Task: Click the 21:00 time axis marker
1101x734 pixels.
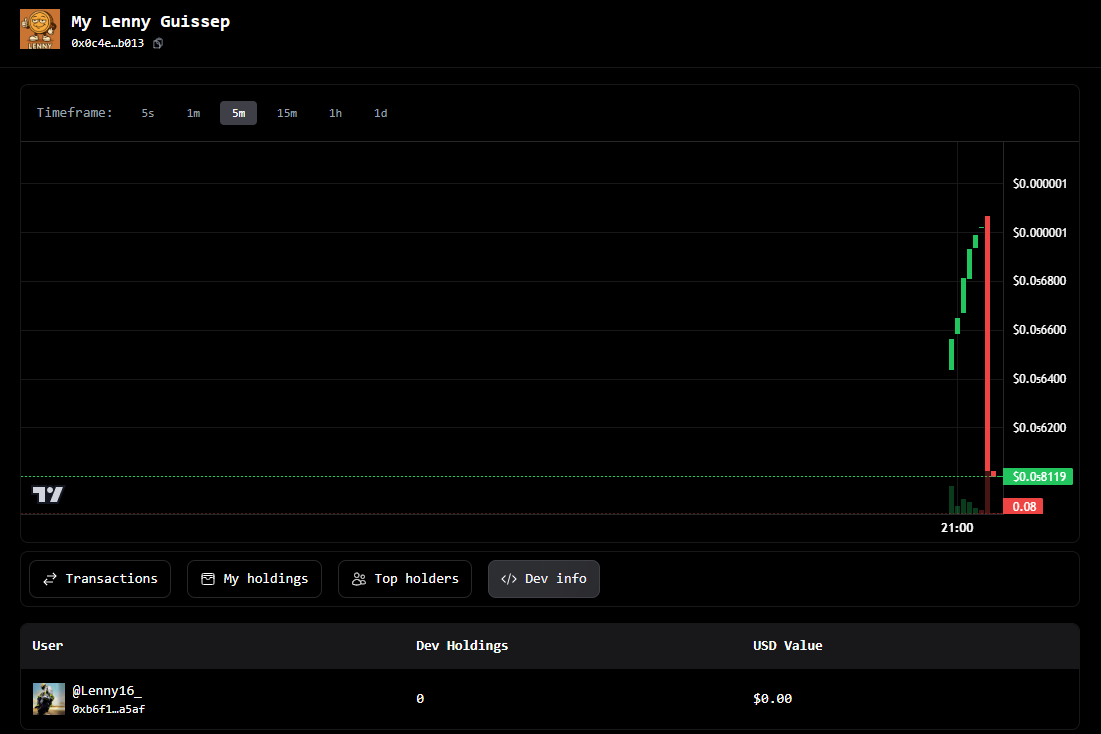Action: [x=957, y=528]
